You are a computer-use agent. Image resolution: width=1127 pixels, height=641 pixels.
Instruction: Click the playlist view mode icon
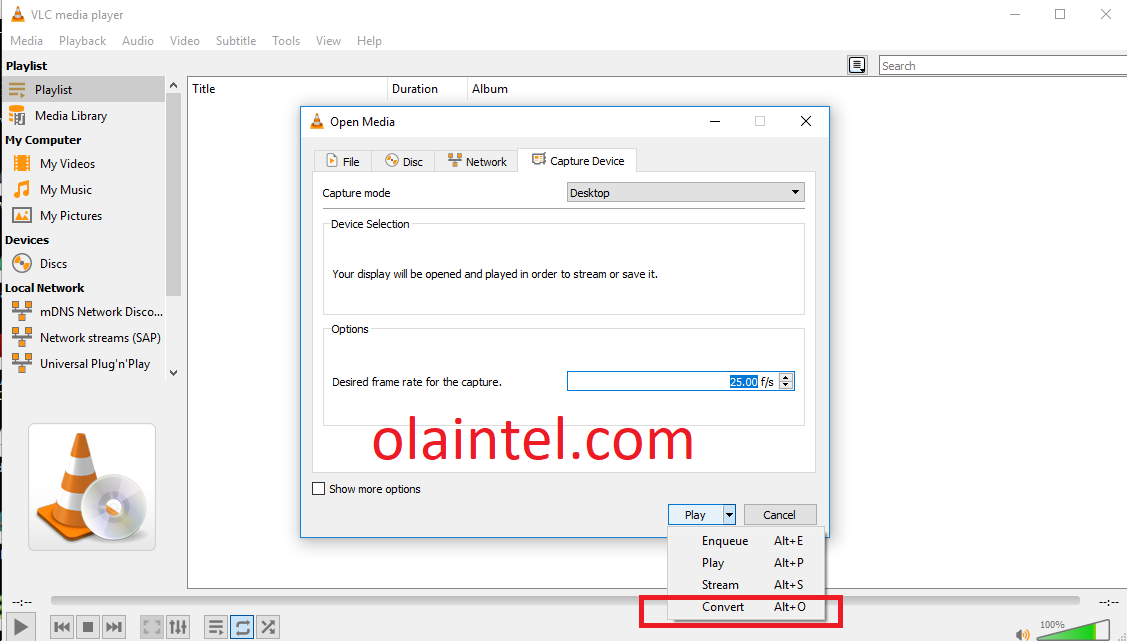(857, 65)
